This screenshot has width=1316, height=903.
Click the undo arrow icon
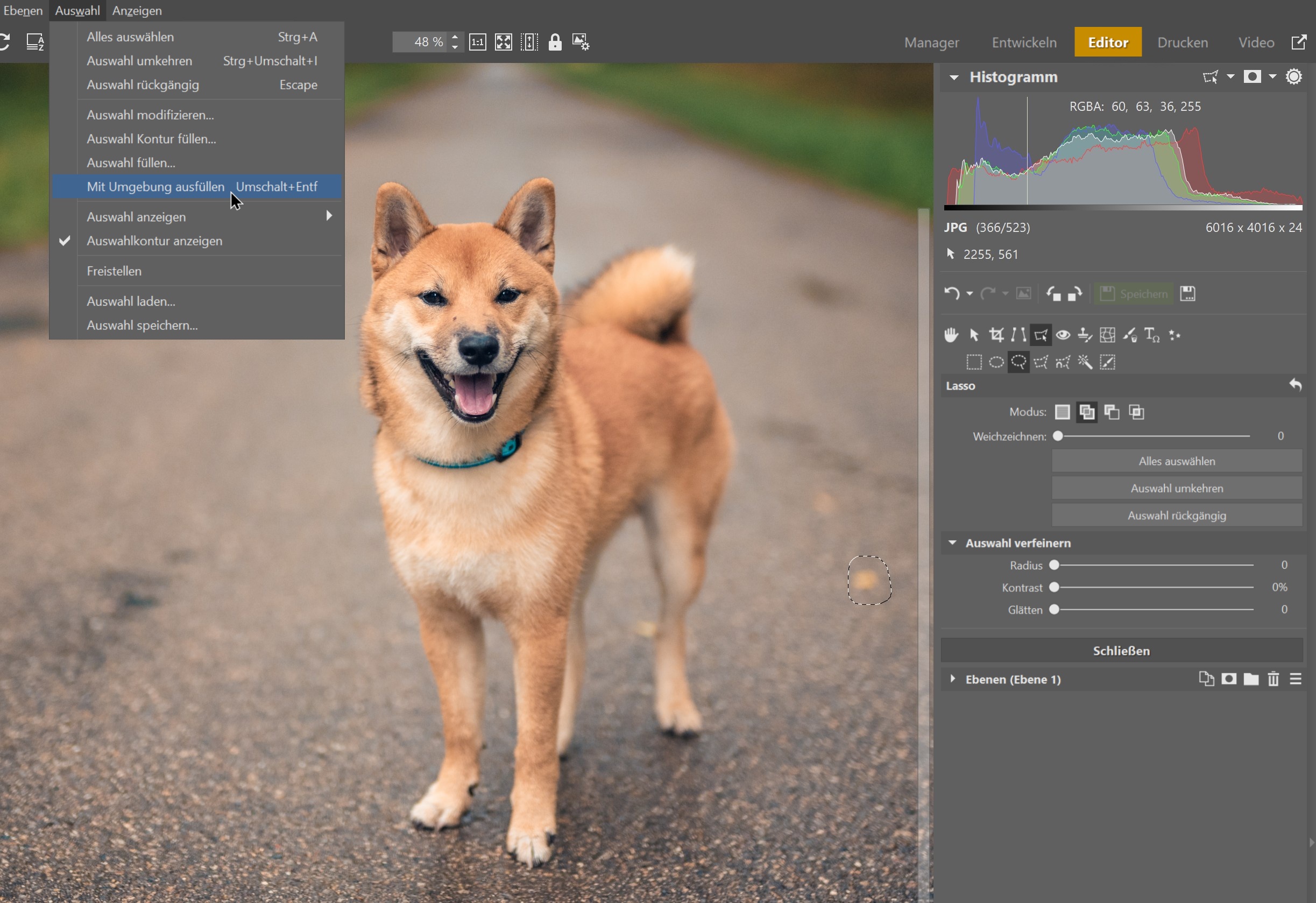[952, 293]
